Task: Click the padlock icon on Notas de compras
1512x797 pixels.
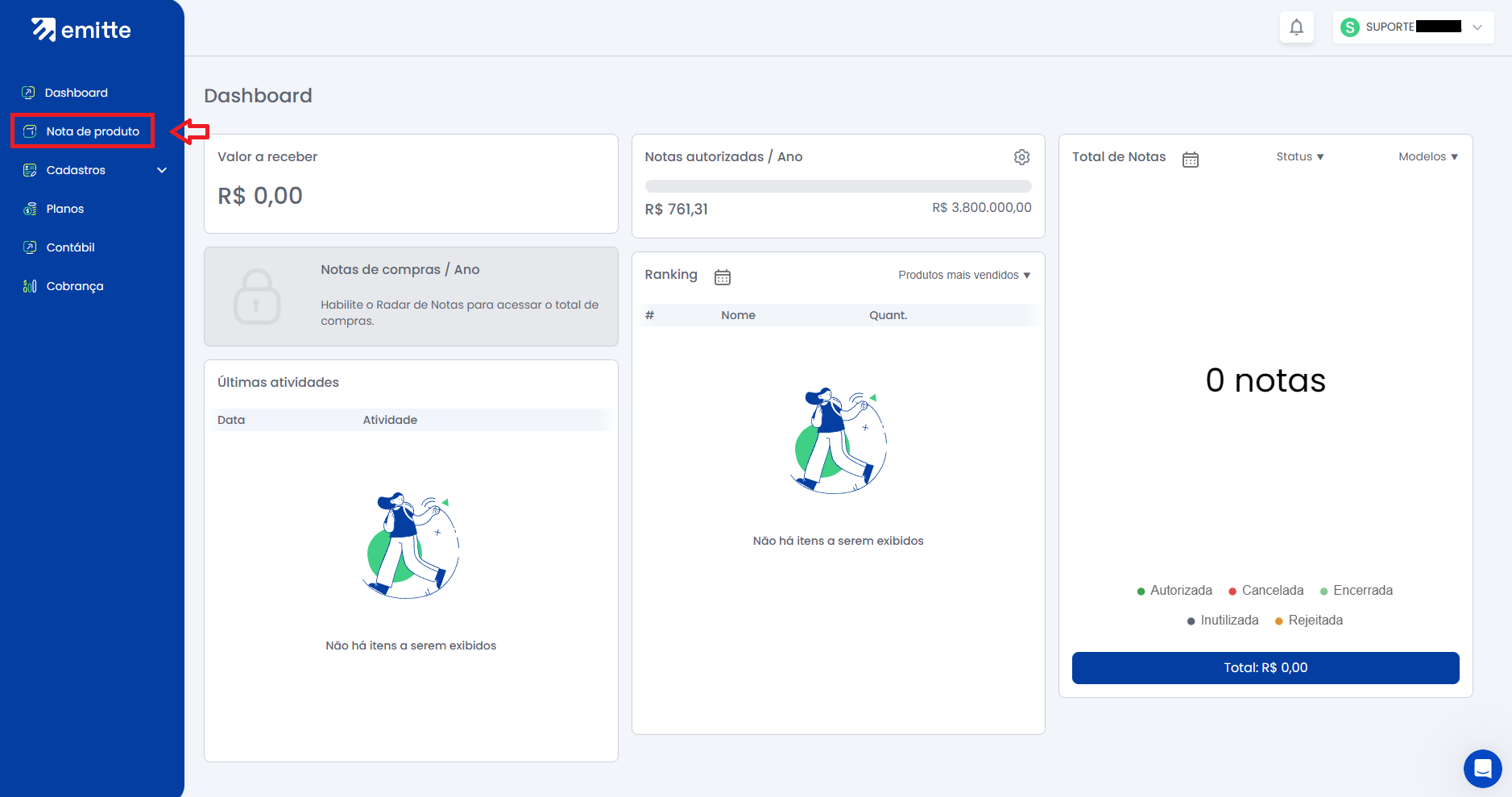Action: coord(257,297)
